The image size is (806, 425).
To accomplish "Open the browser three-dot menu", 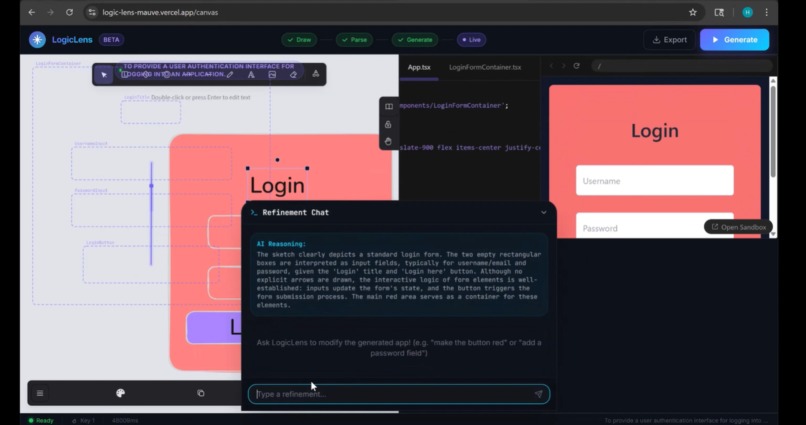I will click(766, 12).
